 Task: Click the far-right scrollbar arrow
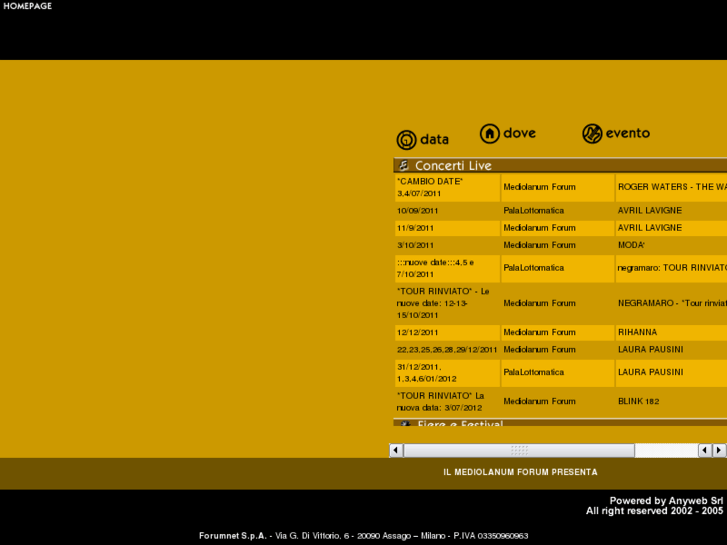[x=719, y=450]
